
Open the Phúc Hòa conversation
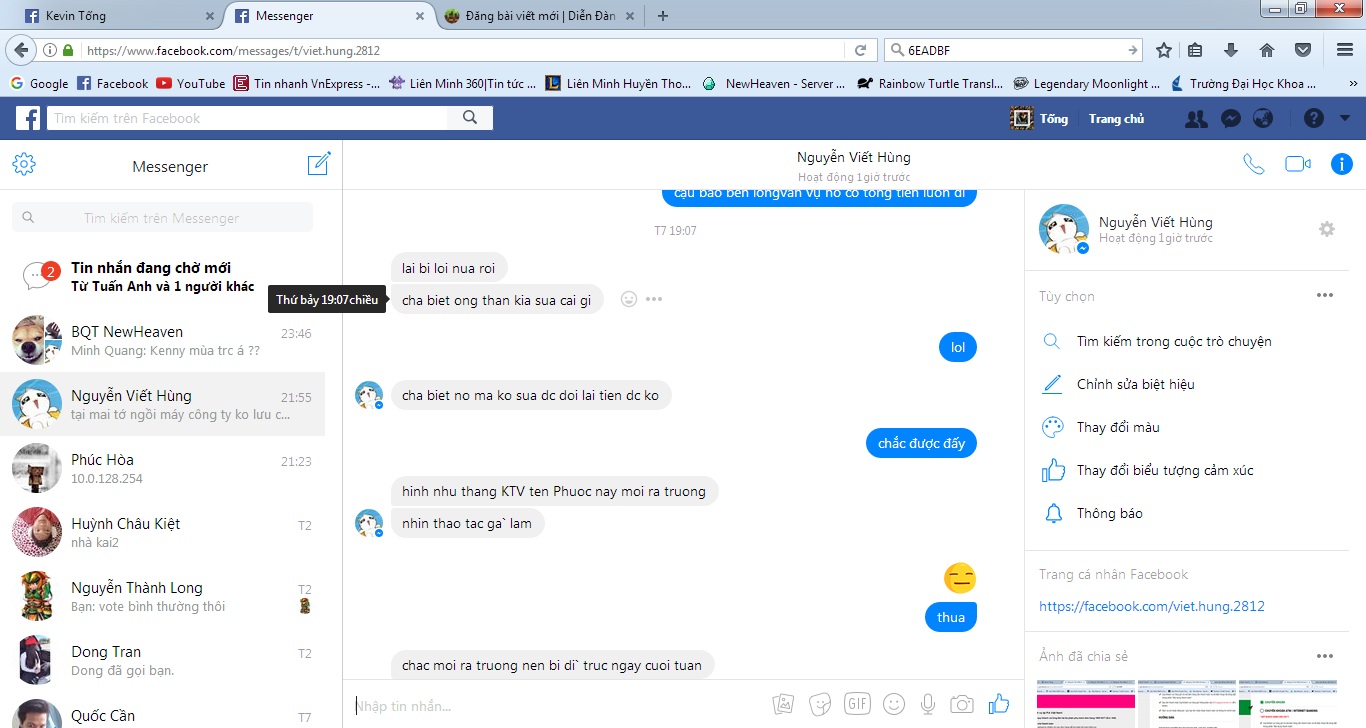pyautogui.click(x=162, y=468)
